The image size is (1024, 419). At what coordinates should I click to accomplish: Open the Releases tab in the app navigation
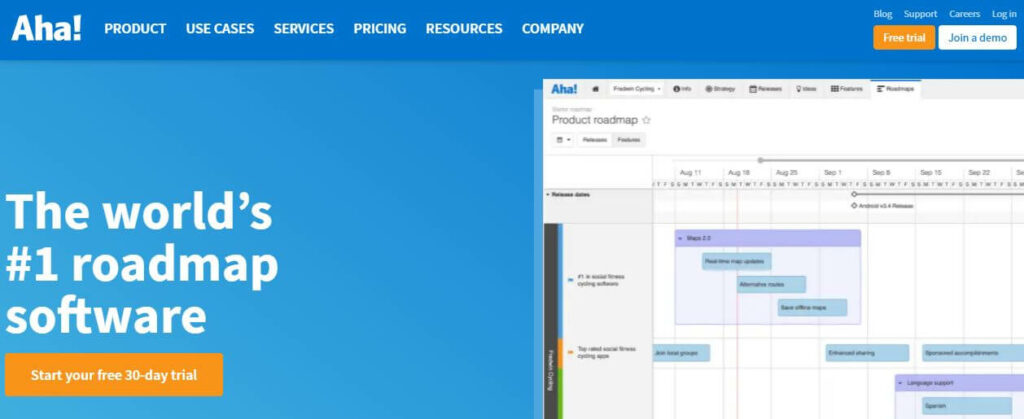click(765, 89)
